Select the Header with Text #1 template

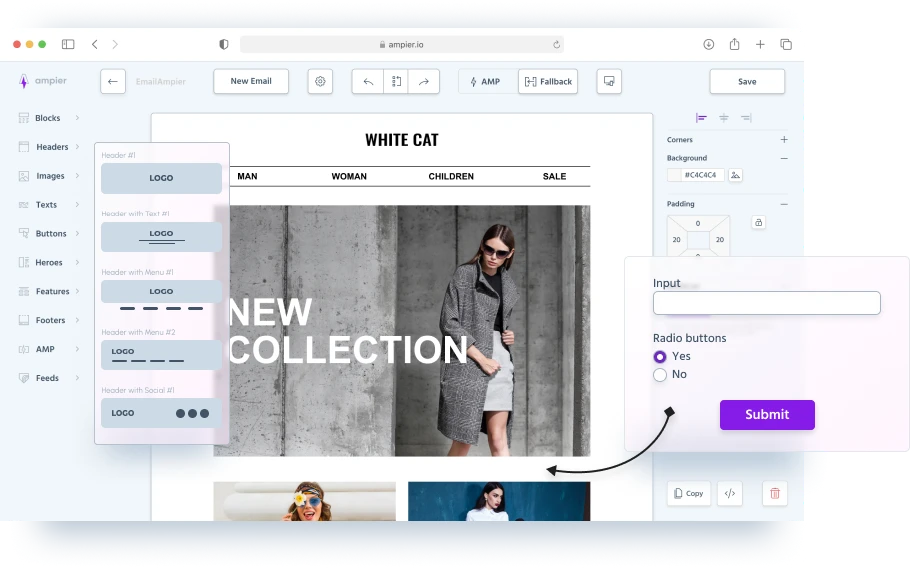[161, 237]
